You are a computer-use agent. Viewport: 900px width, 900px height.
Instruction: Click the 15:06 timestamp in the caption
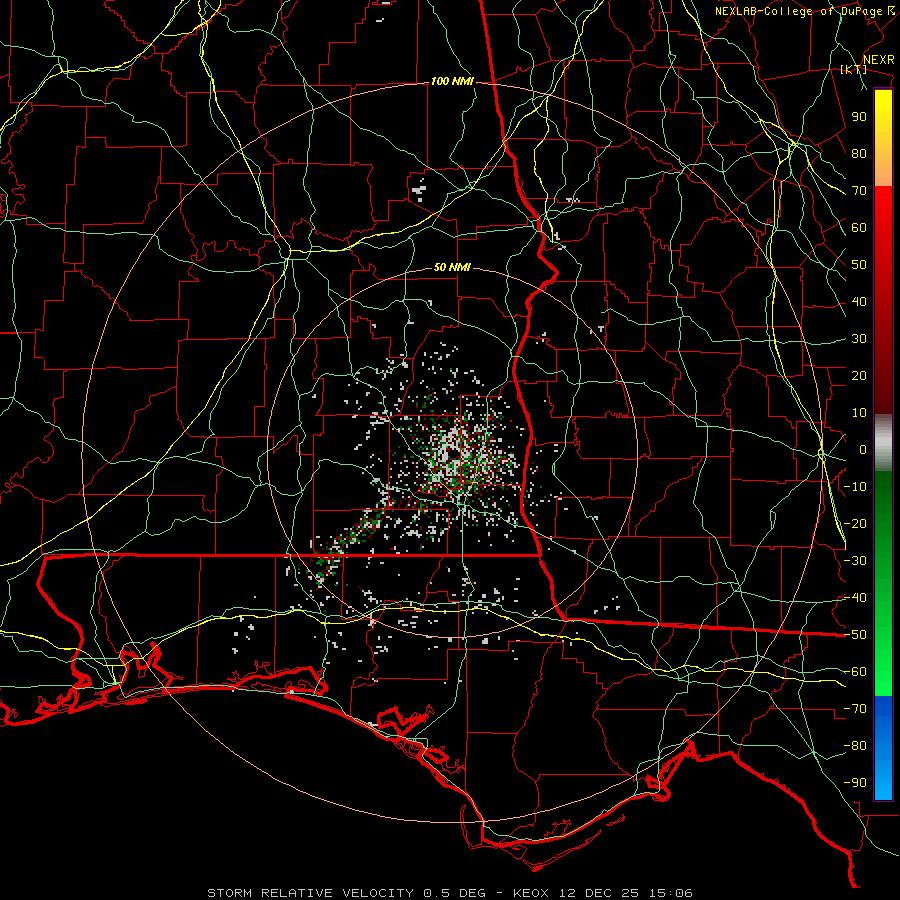[670, 893]
